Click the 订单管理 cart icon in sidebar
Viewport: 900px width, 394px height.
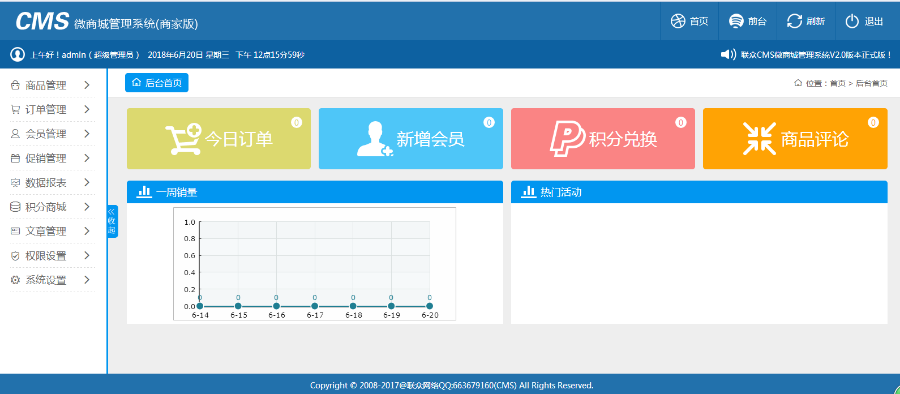click(15, 110)
